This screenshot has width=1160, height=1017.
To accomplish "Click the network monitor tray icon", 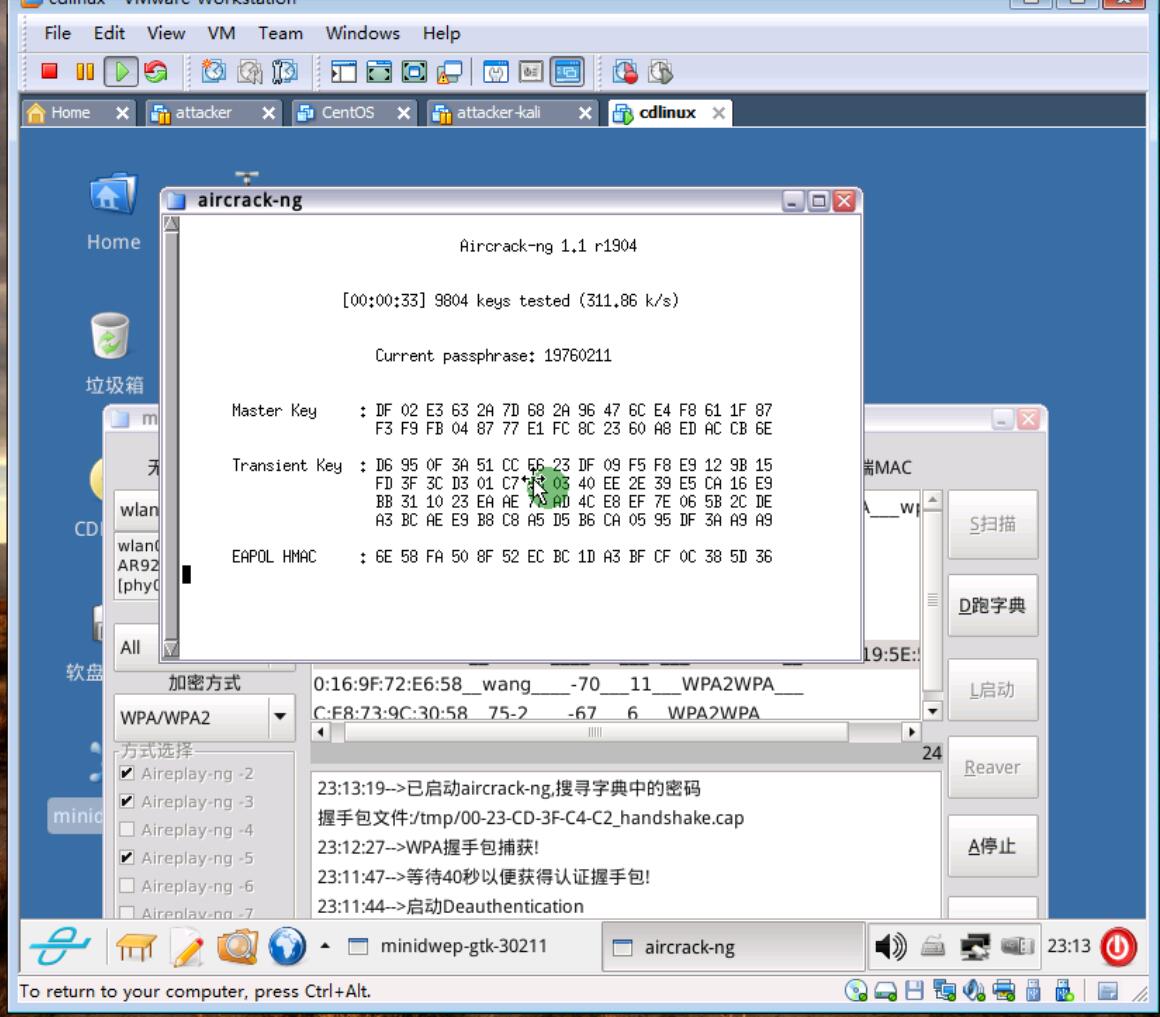I will pyautogui.click(x=974, y=947).
